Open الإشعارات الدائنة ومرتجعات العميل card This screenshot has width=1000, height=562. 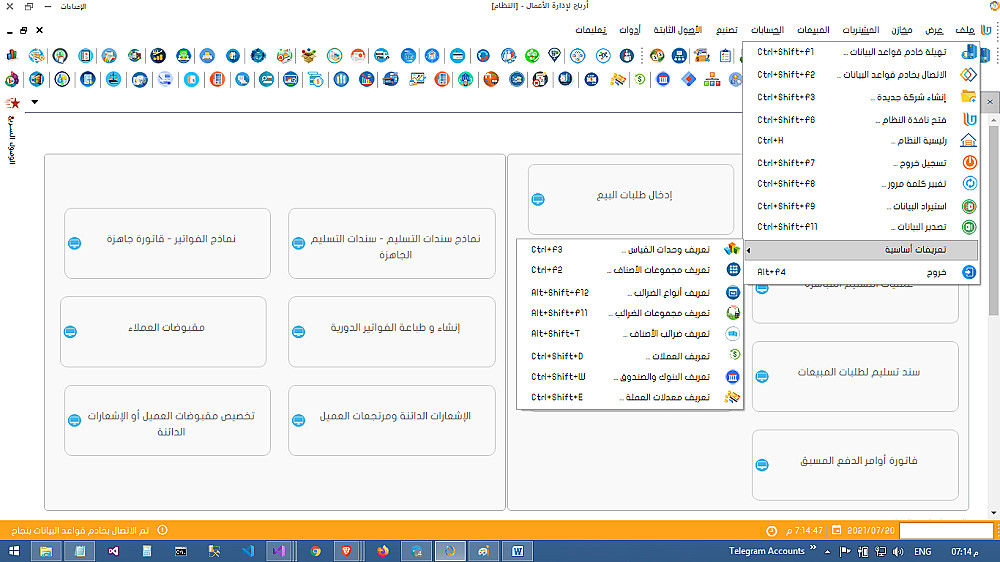tap(392, 420)
